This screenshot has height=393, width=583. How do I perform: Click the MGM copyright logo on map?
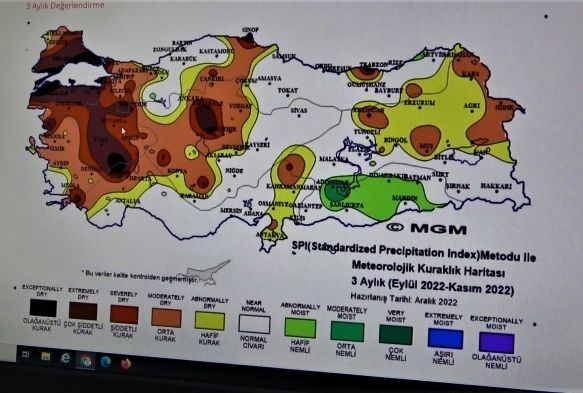(x=426, y=228)
